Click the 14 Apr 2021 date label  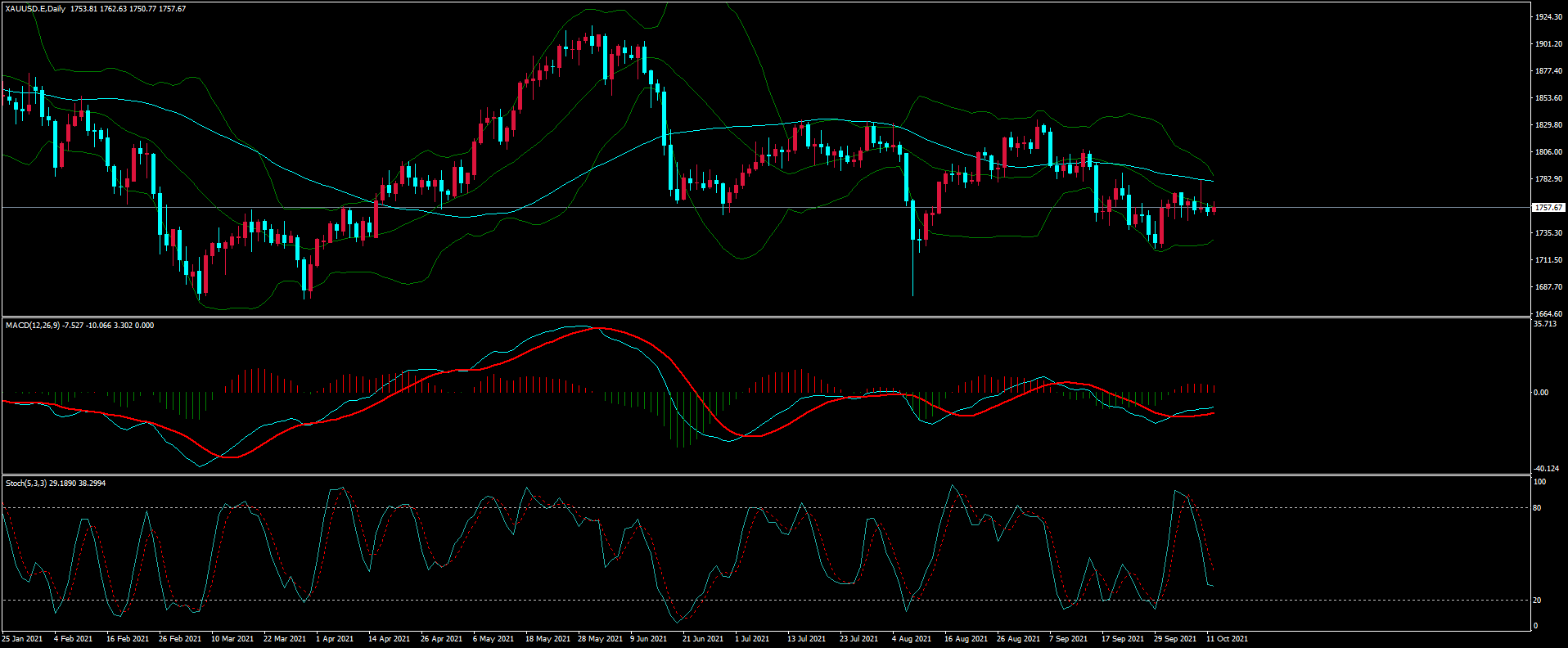(389, 639)
